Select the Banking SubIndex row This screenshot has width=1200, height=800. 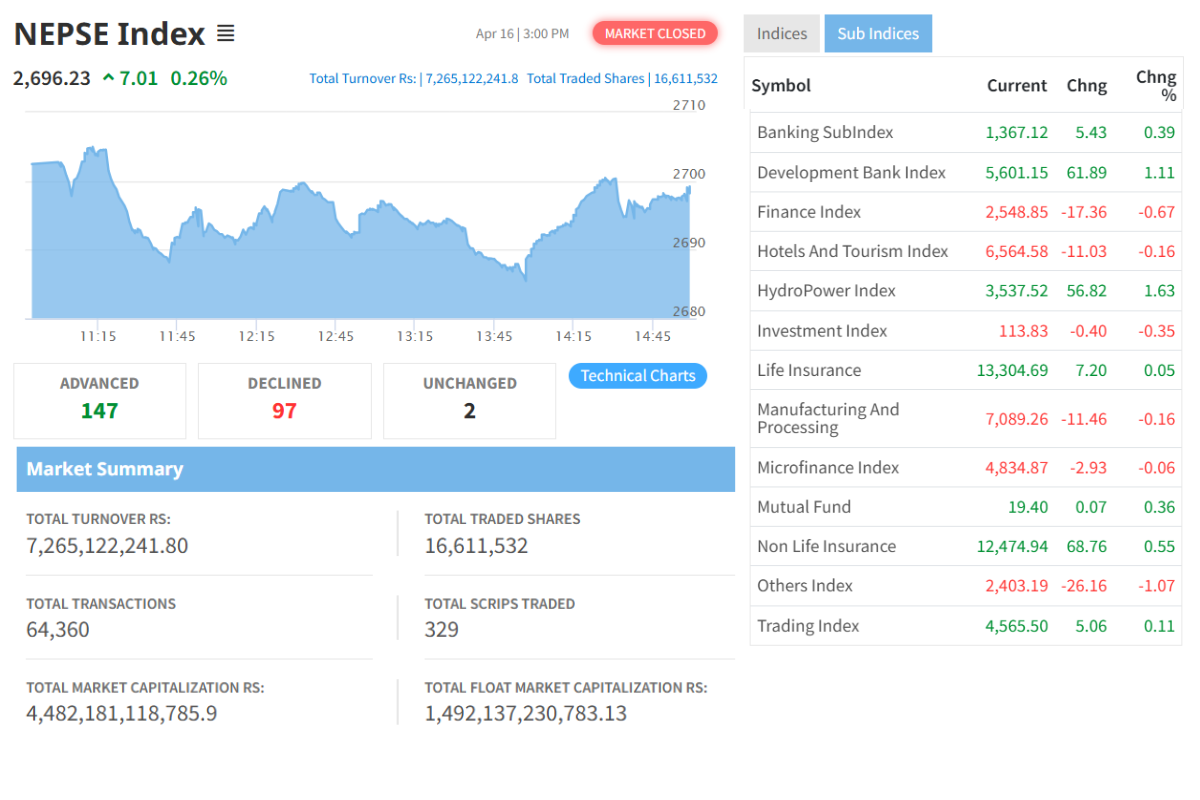coord(966,133)
